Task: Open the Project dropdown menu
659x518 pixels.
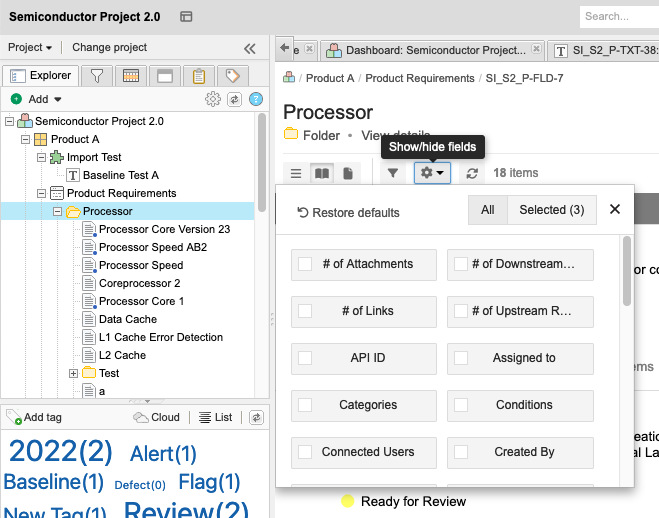Action: tap(30, 47)
